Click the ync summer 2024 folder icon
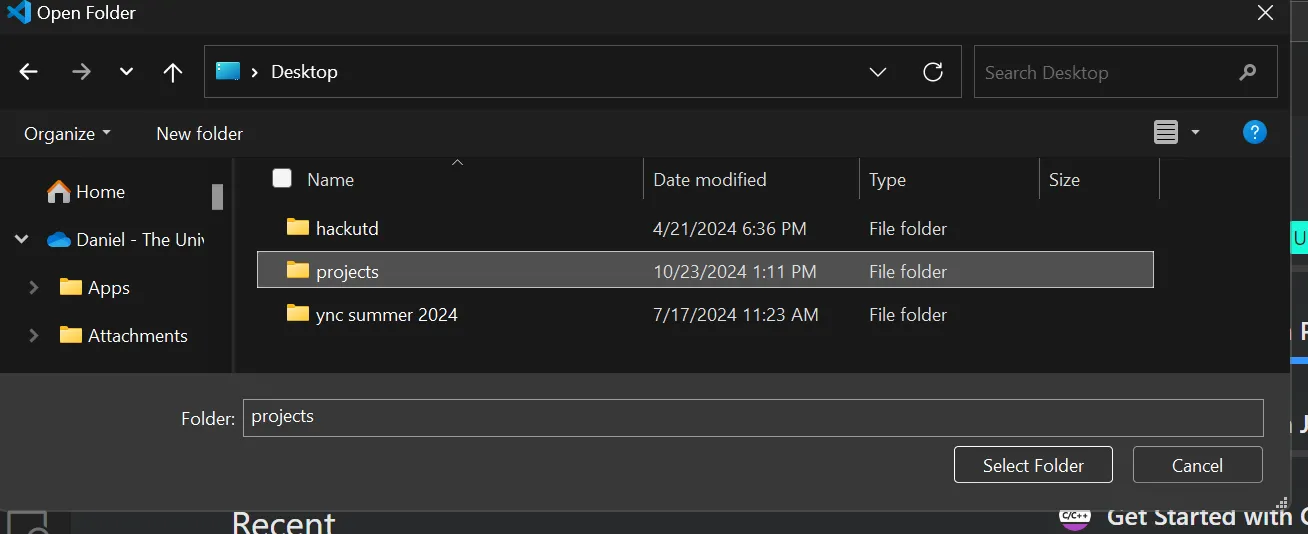This screenshot has height=534, width=1308. (298, 314)
